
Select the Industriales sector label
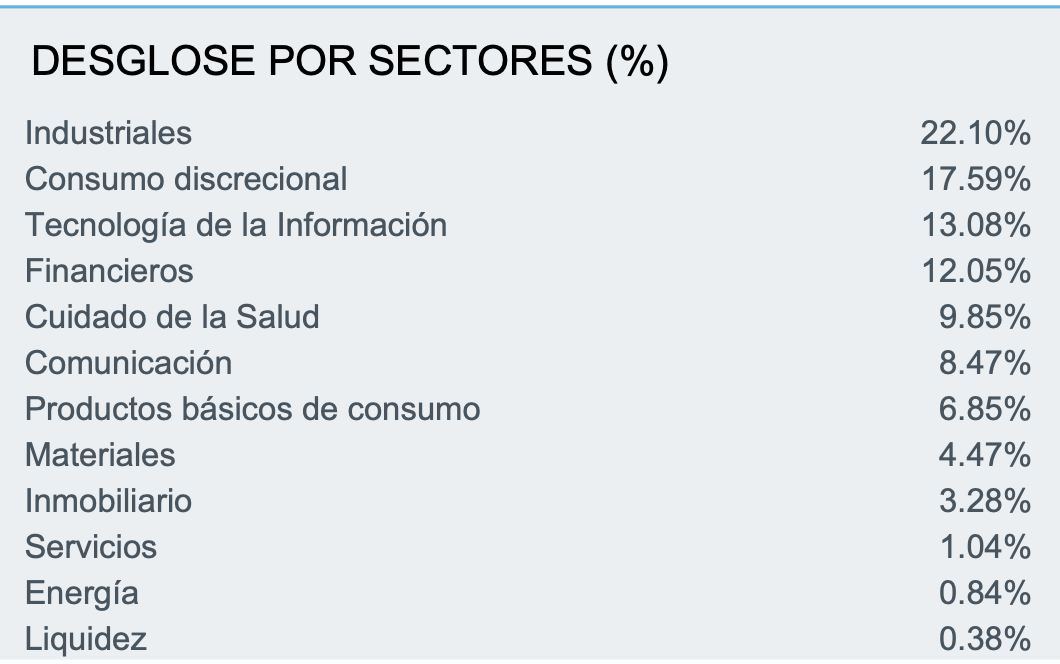pyautogui.click(x=108, y=132)
